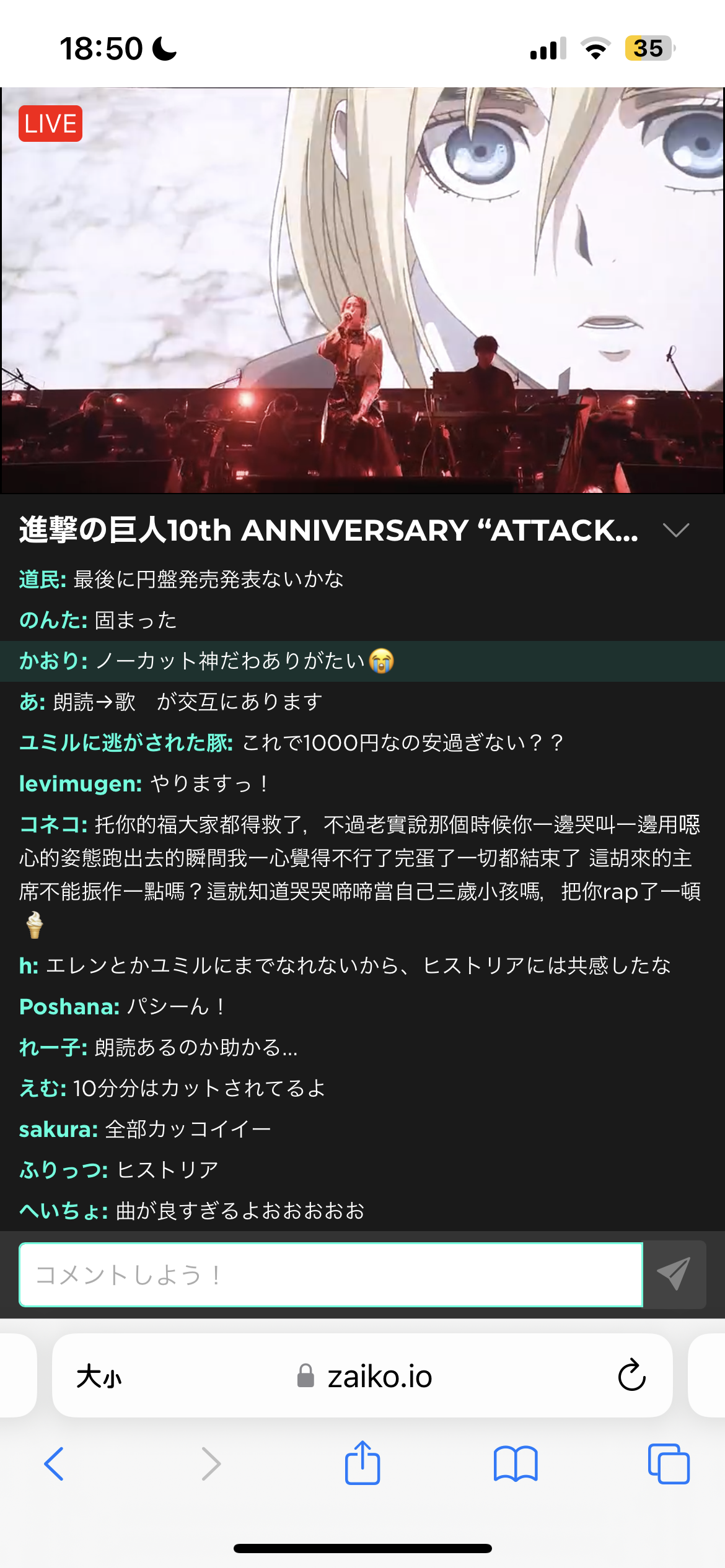This screenshot has width=725, height=1568.
Task: Expand the event title chevron
Action: point(675,530)
